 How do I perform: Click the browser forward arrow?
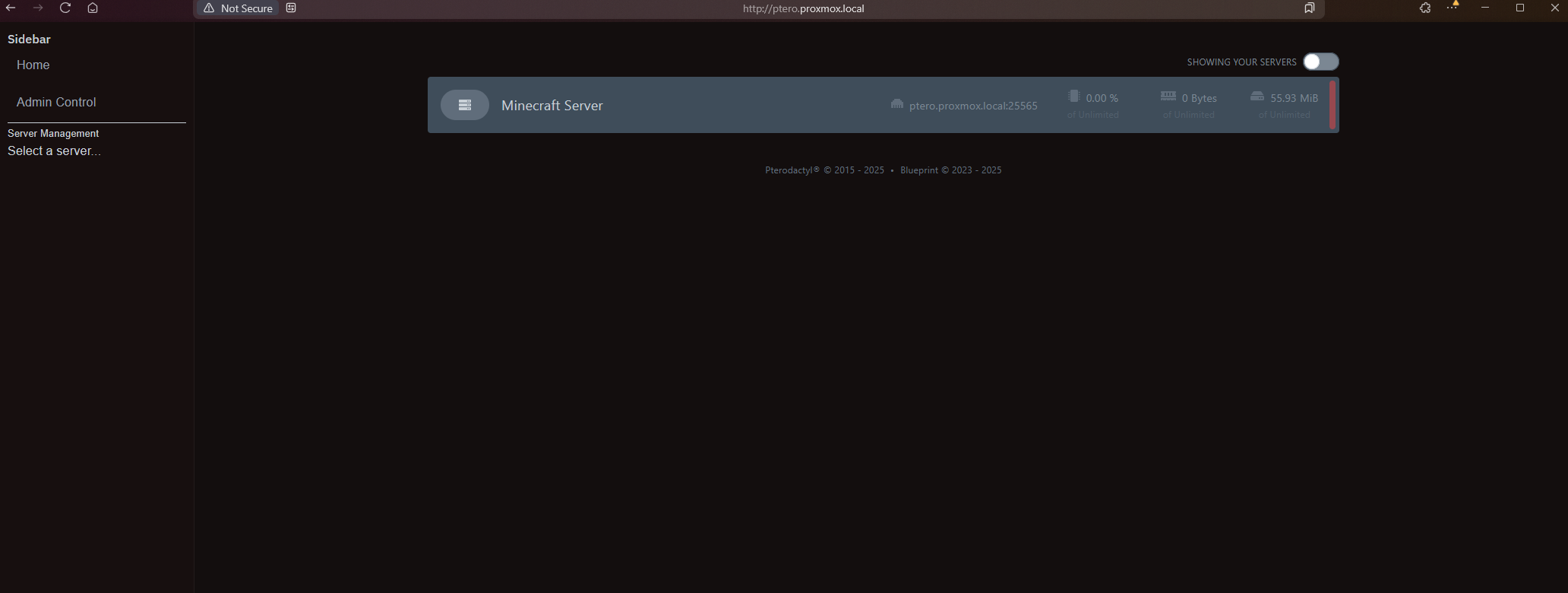pos(38,8)
